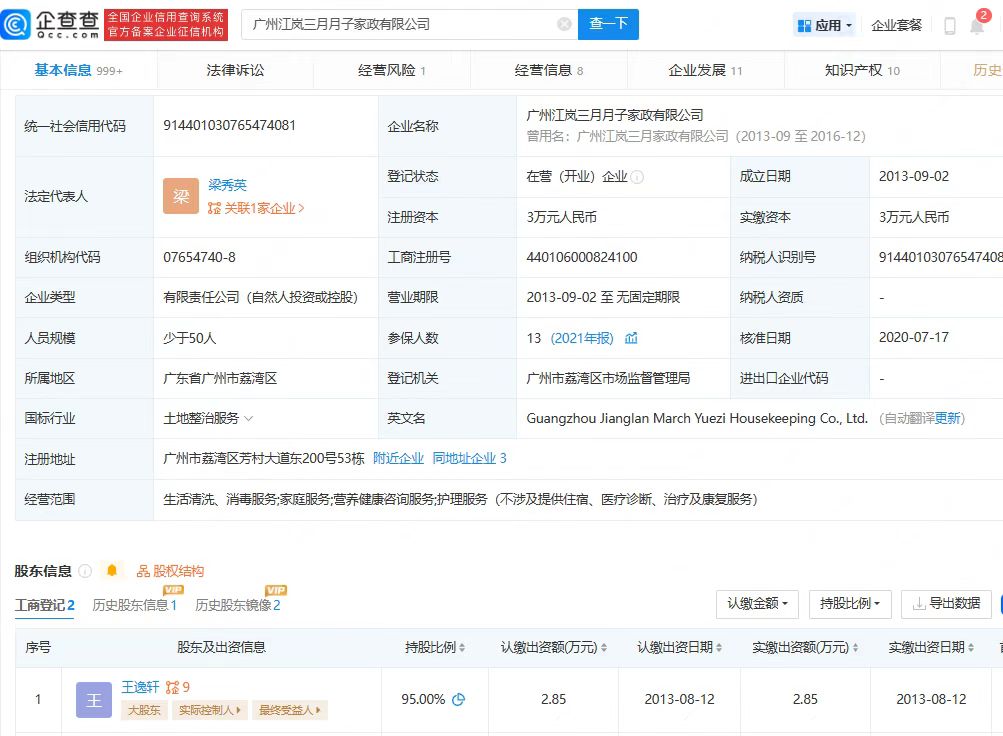Open pie chart icon next to 95.00%
Viewport: 1003px width, 736px height.
point(459,700)
